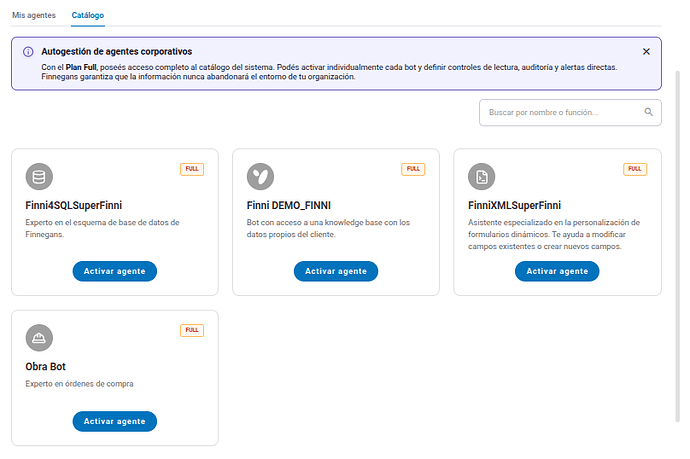This screenshot has height=459, width=690.
Task: Click the Obra Bot hard hat icon
Action: [39, 338]
